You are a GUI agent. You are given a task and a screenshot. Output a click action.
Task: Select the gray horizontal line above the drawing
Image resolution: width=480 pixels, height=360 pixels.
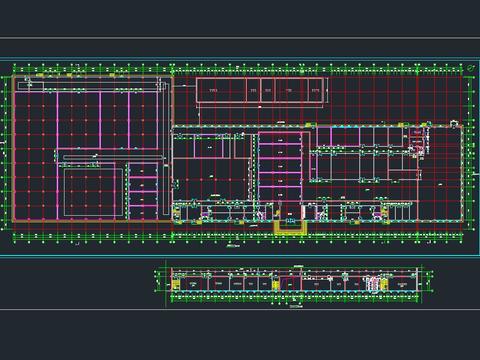(240, 38)
